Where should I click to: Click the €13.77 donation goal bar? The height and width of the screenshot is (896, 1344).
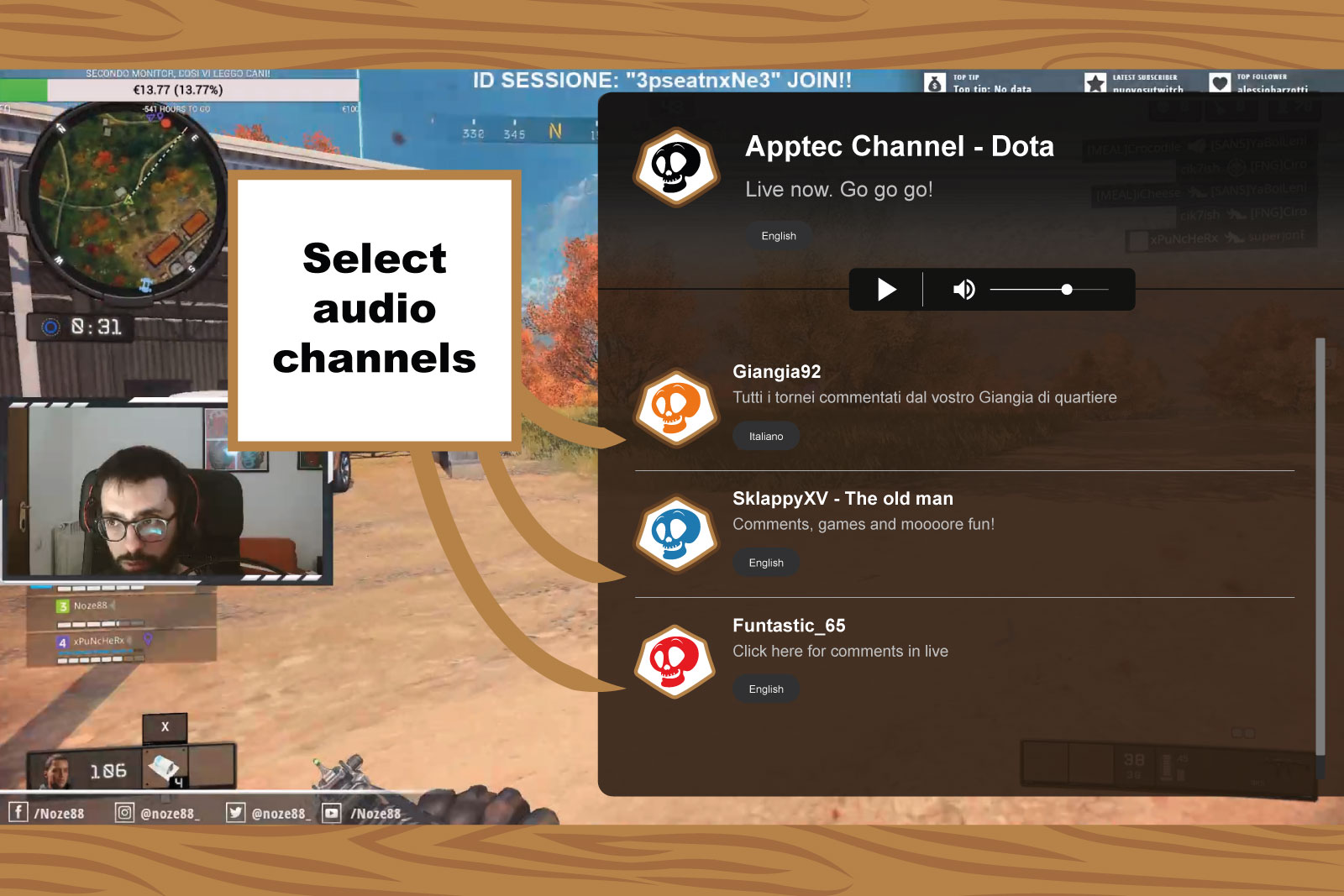point(180,89)
